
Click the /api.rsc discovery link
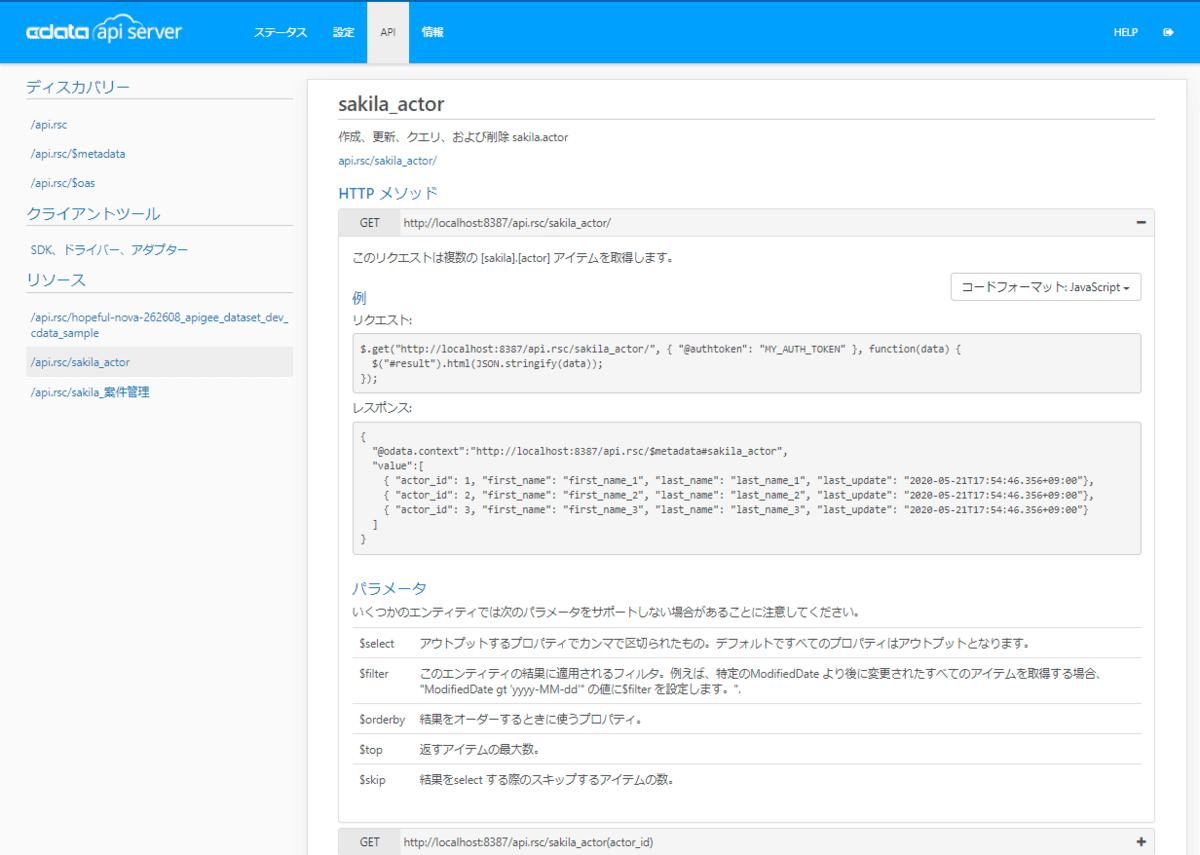coord(49,125)
